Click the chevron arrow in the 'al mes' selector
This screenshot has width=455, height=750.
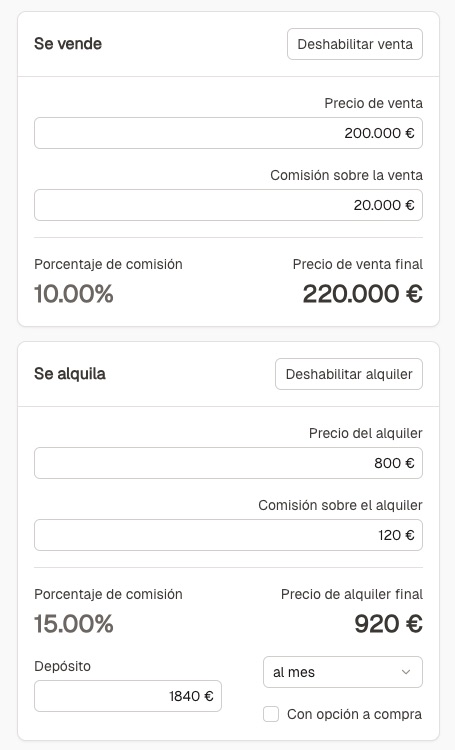coord(406,672)
